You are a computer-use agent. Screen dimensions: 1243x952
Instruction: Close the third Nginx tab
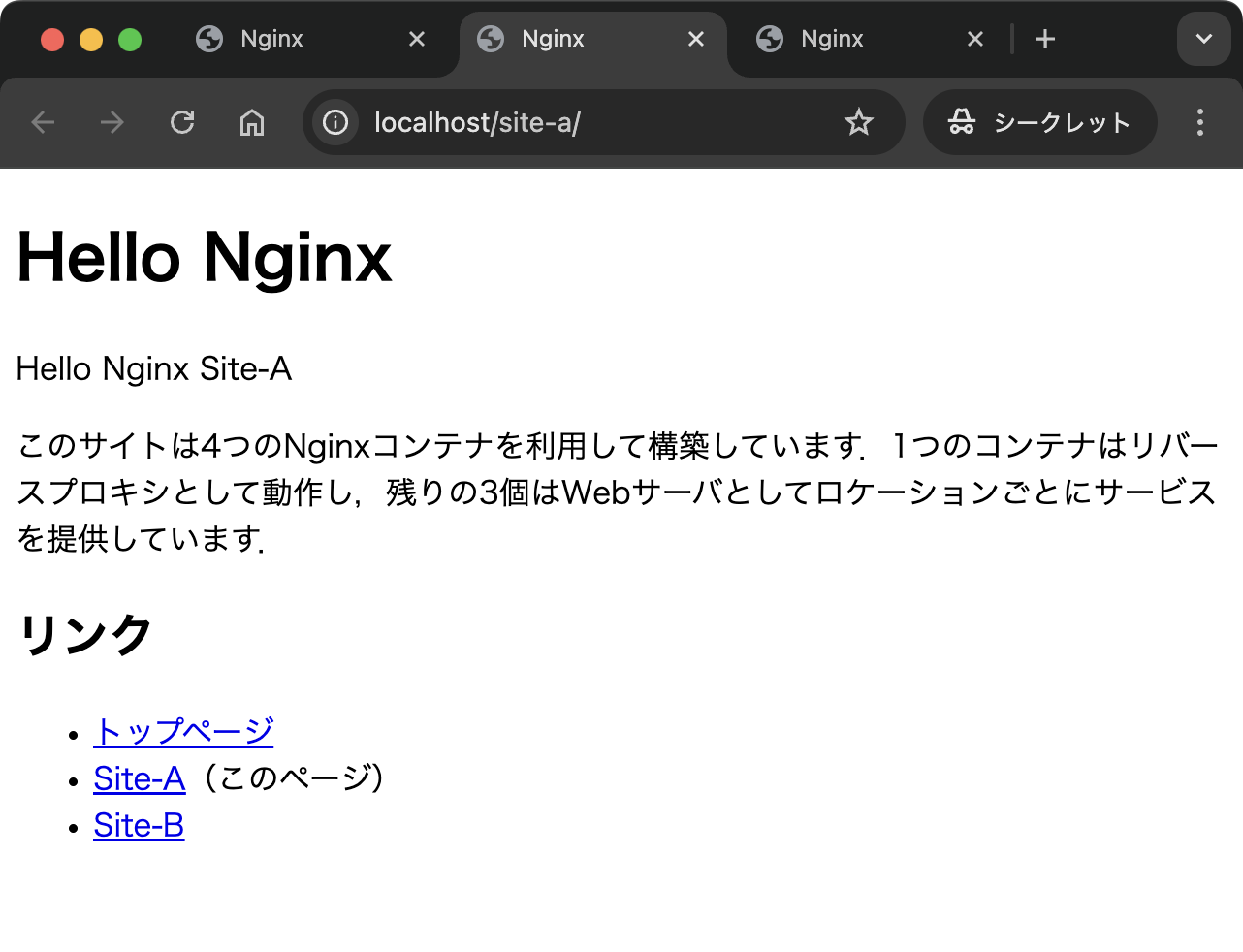point(975,39)
